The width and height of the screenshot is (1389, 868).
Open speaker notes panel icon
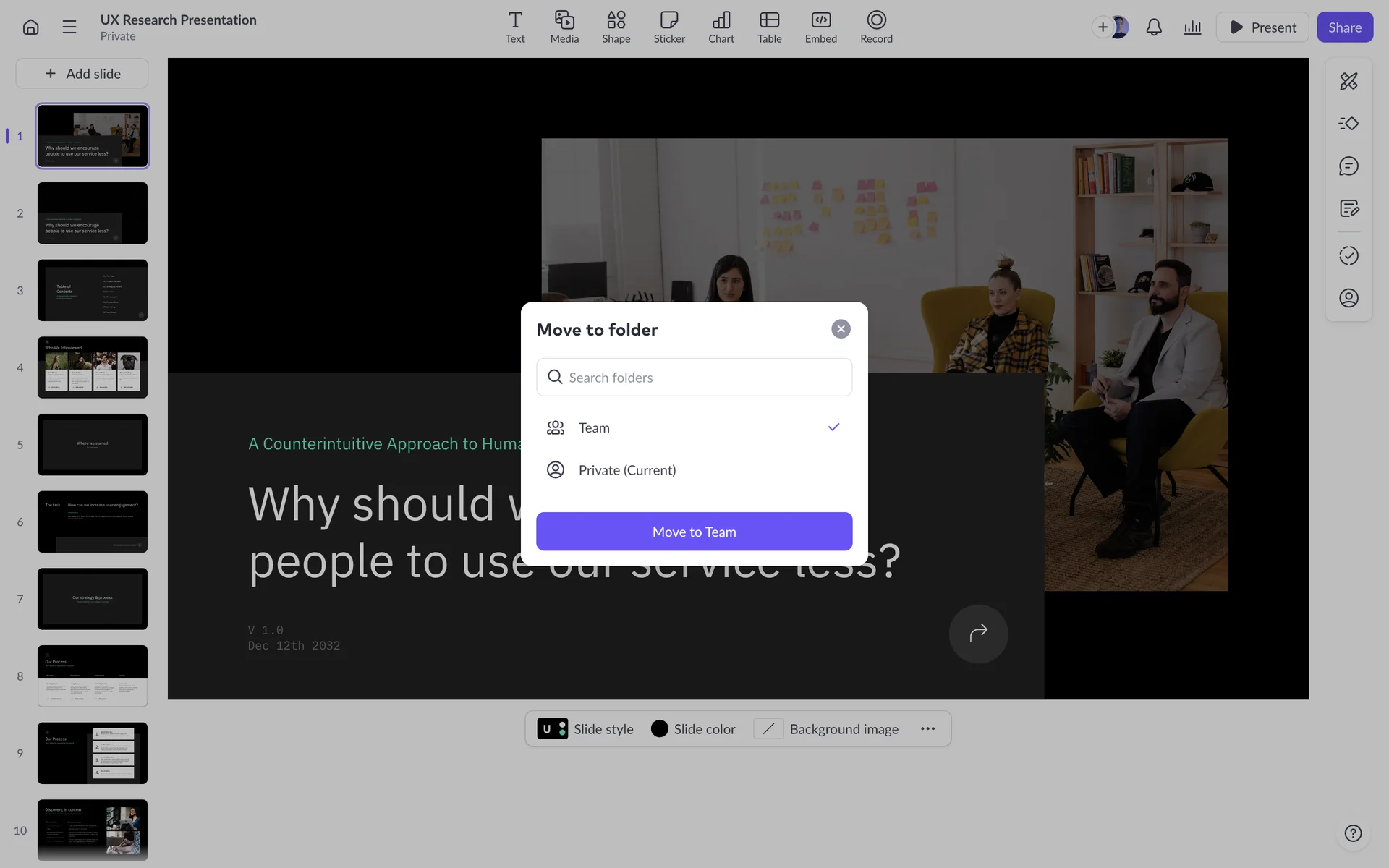(x=1348, y=209)
